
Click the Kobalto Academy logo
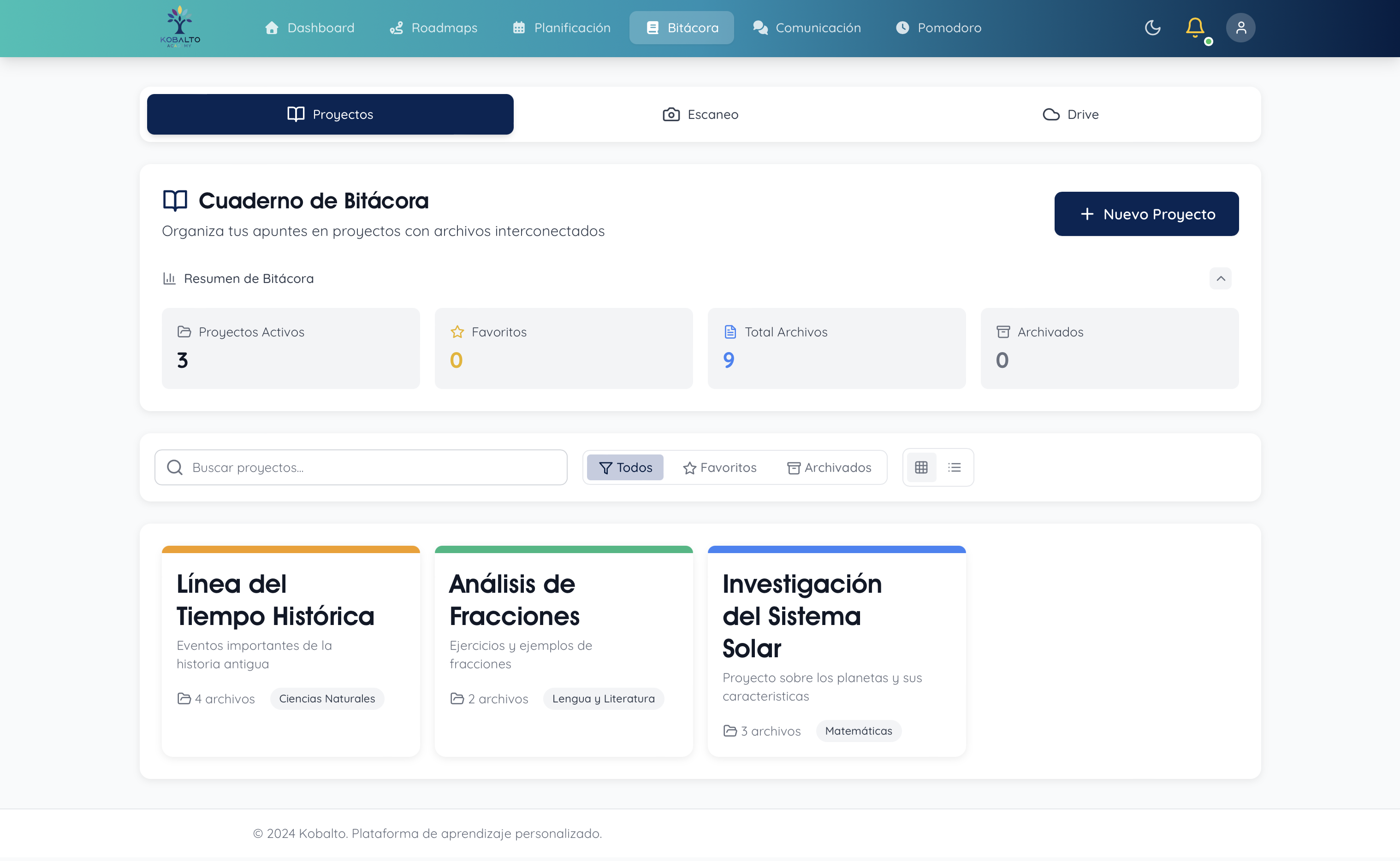(180, 27)
